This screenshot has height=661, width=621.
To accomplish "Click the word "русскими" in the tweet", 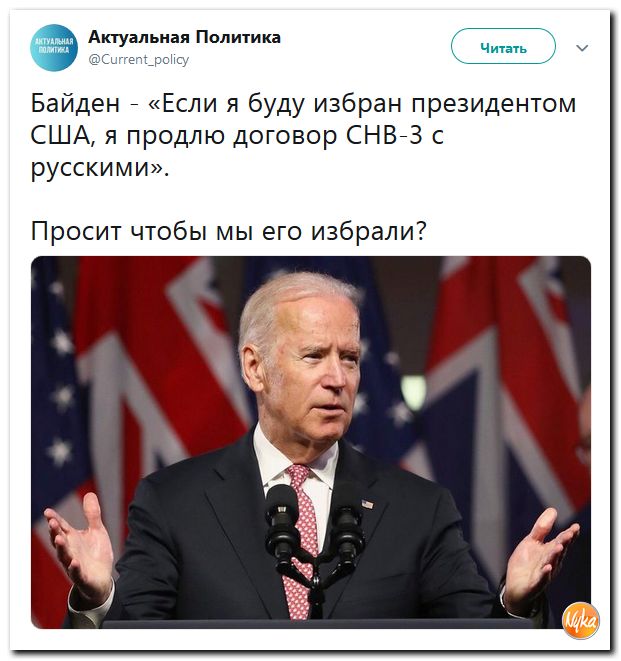I will [91, 168].
